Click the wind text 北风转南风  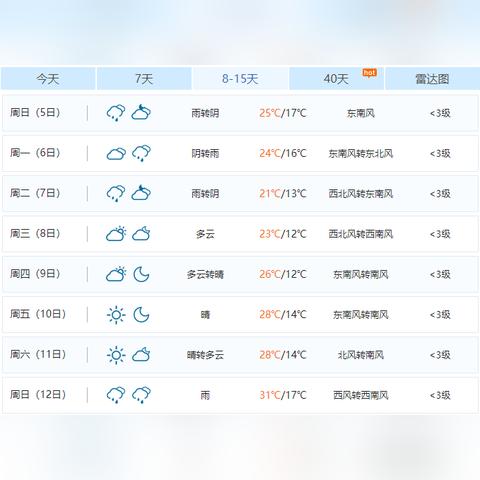click(361, 355)
